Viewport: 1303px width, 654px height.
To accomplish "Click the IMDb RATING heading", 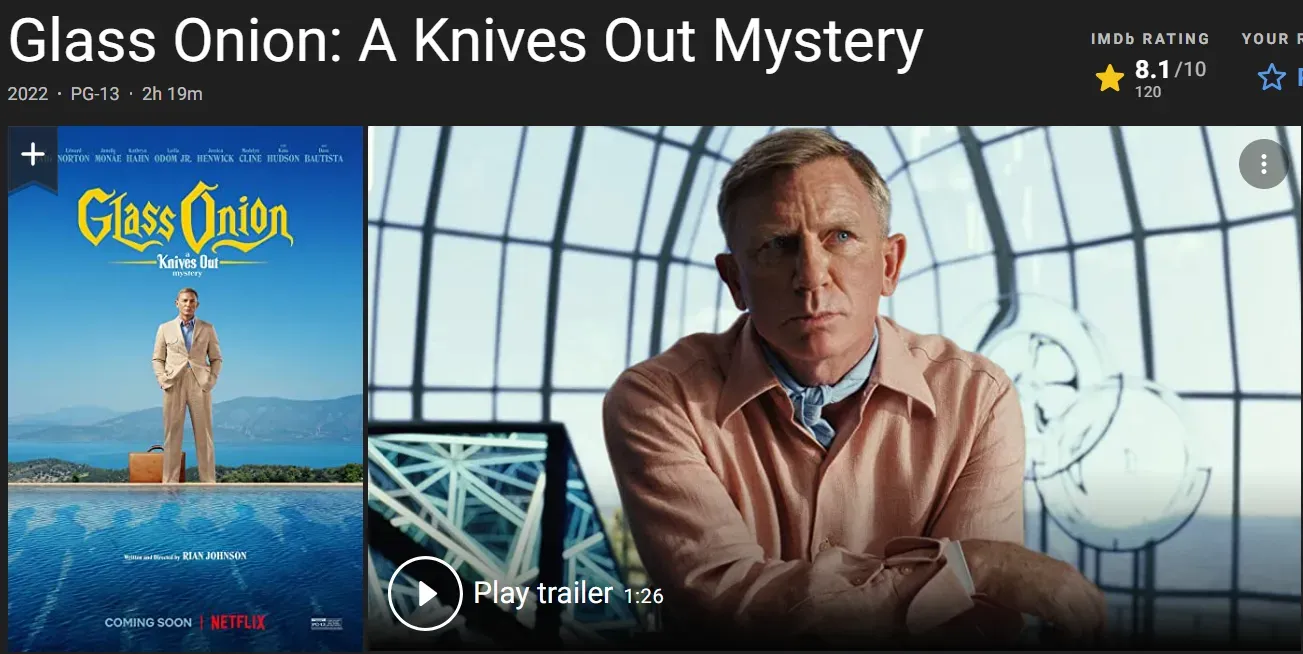I will click(x=1150, y=39).
